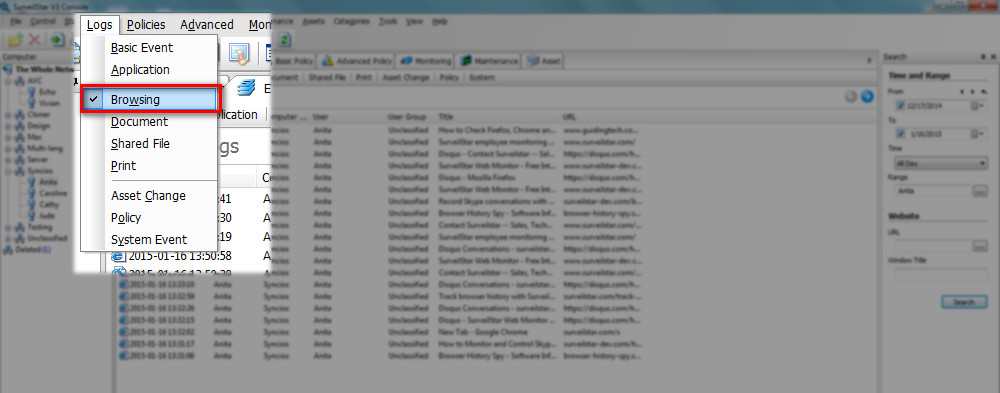Viewport: 1000px width, 393px height.
Task: Click the grey previous-page arrow icon
Action: (851, 97)
